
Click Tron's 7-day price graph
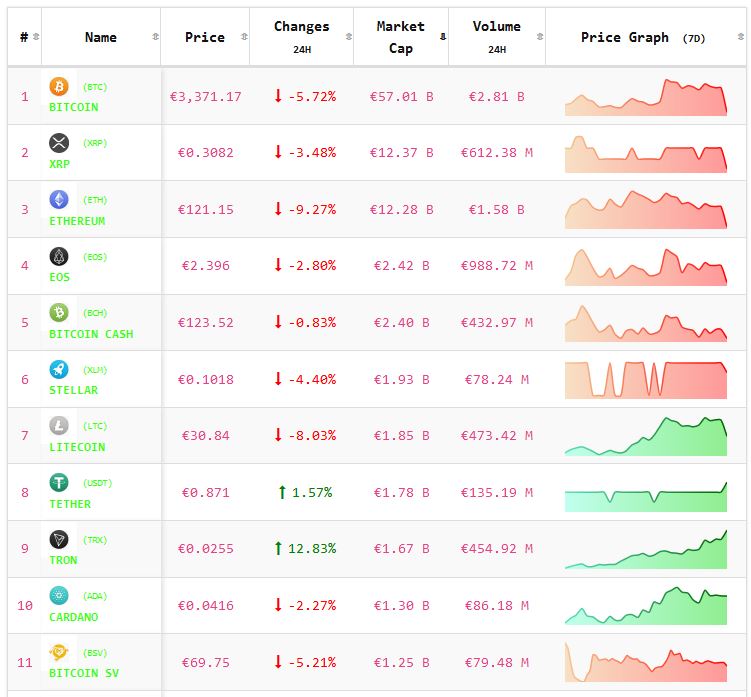click(646, 549)
